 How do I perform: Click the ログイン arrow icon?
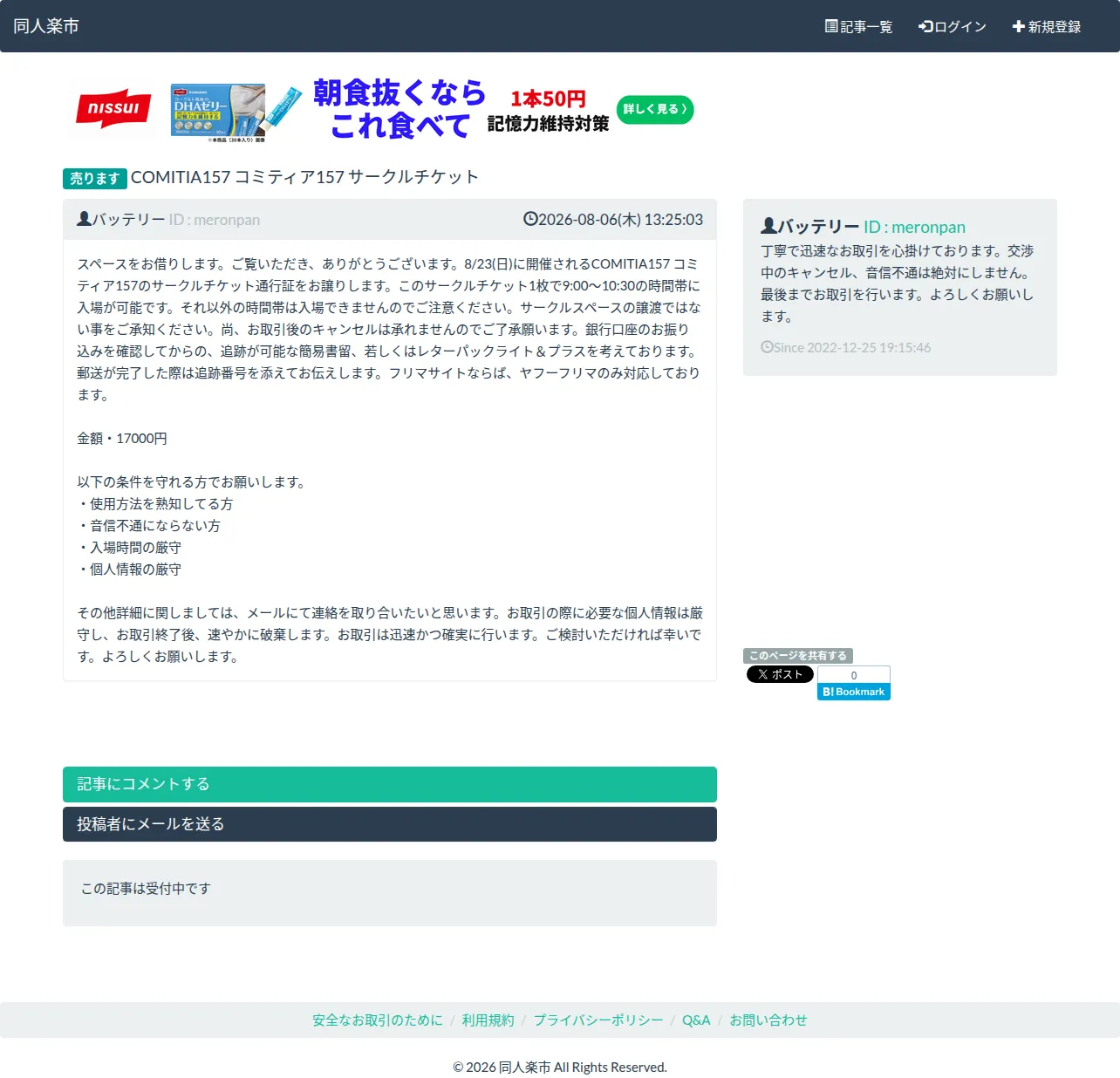[925, 26]
